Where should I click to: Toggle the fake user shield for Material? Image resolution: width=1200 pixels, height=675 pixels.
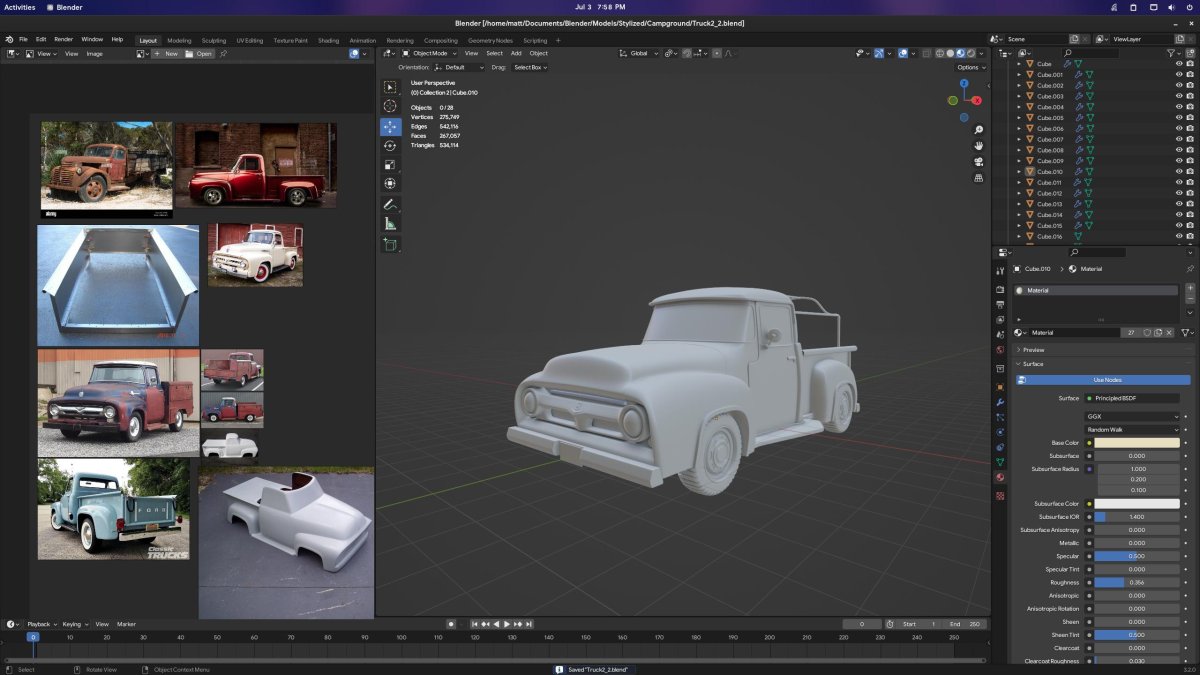pyautogui.click(x=1149, y=332)
